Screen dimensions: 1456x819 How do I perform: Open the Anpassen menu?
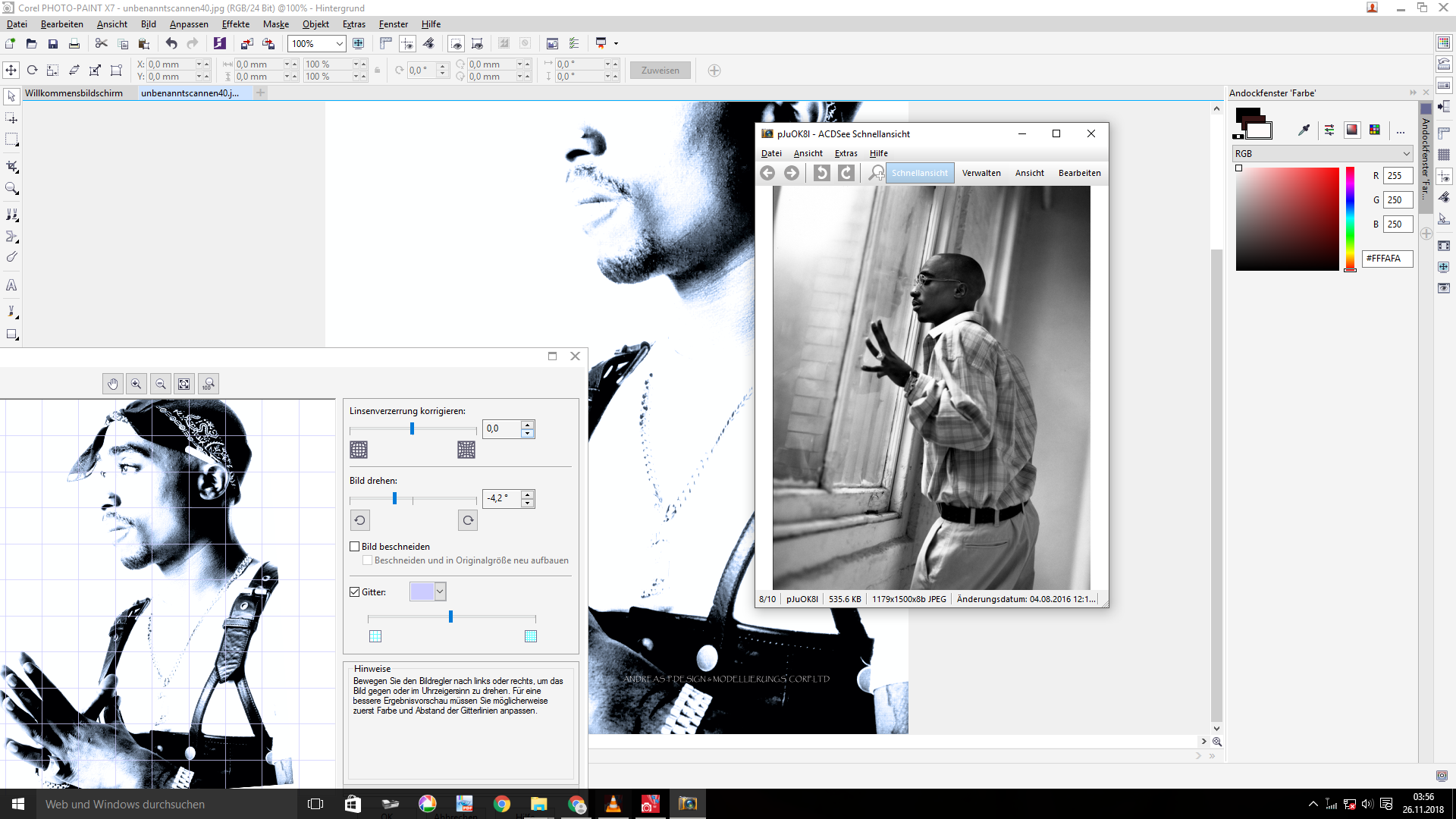point(189,24)
